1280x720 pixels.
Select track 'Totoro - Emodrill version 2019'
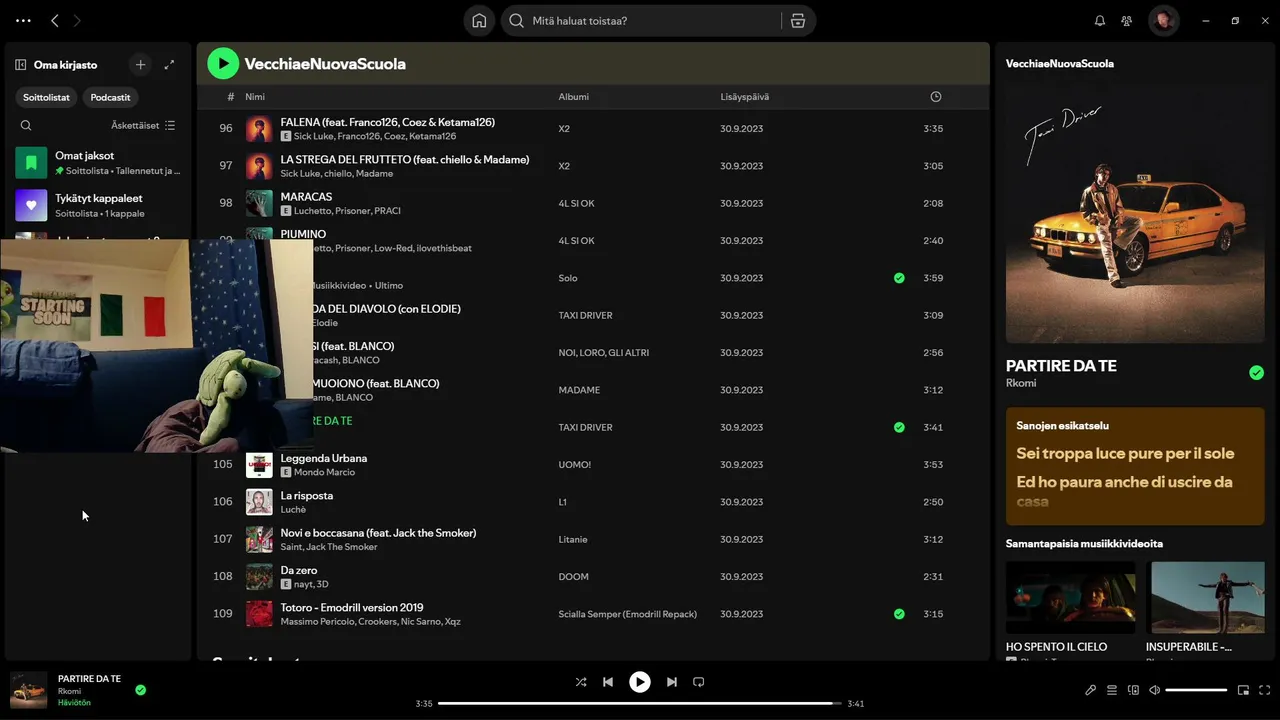352,607
